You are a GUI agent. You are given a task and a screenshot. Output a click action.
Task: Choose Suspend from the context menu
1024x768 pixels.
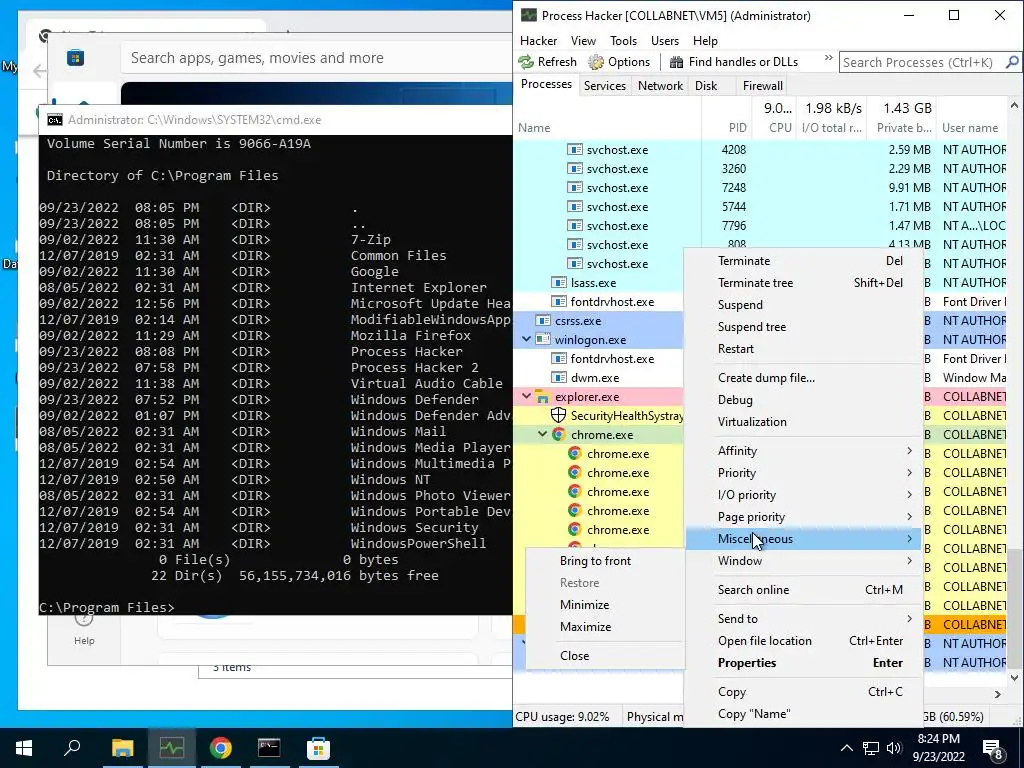[x=804, y=305]
